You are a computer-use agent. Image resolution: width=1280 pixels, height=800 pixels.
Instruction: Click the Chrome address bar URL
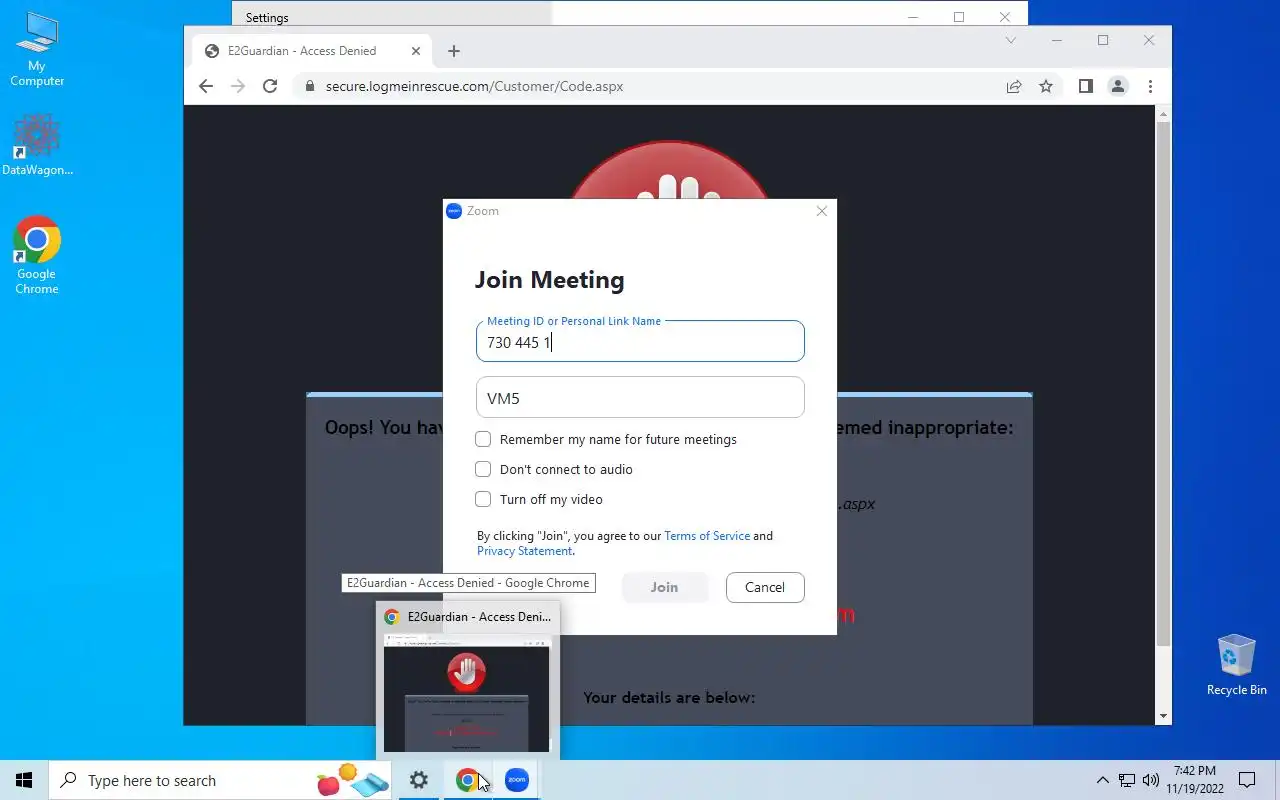click(x=474, y=86)
